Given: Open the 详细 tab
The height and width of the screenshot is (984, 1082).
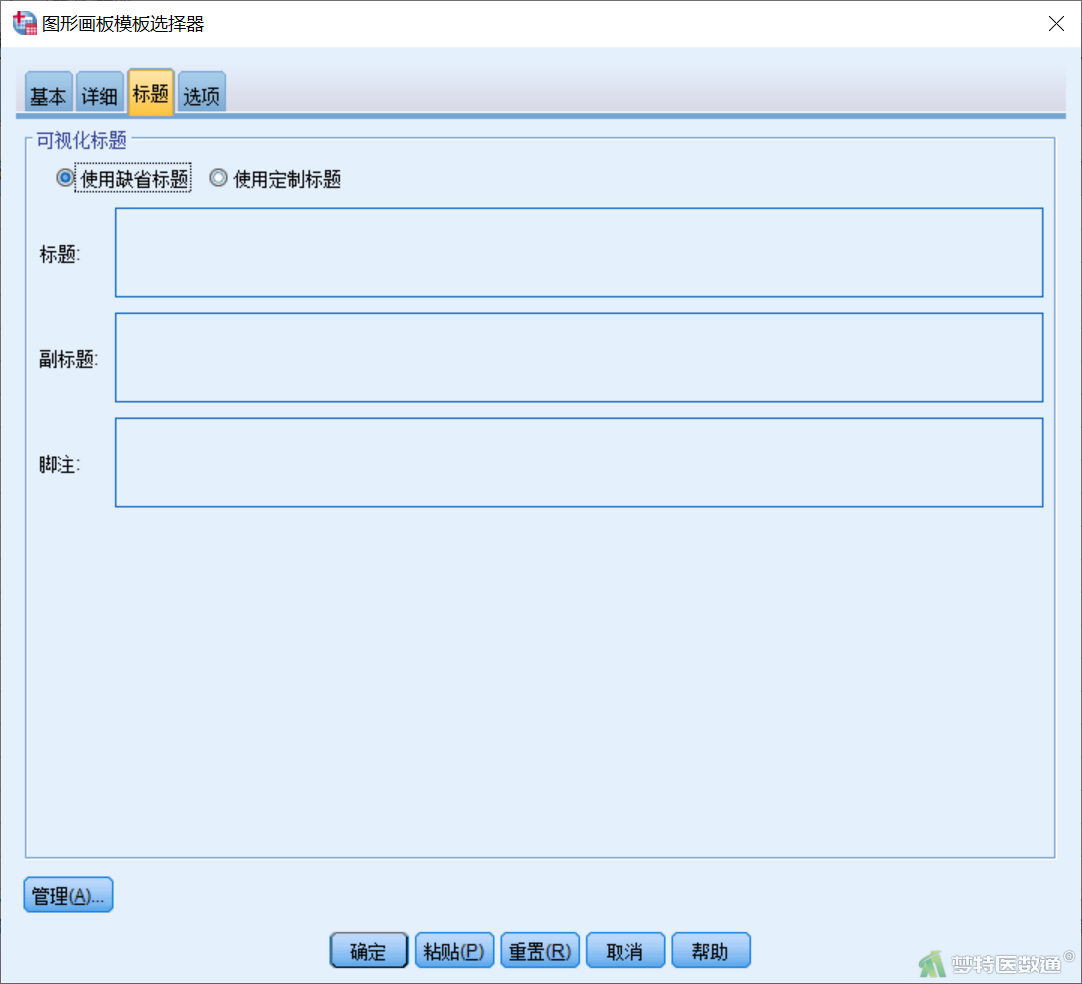Looking at the screenshot, I should 99,93.
